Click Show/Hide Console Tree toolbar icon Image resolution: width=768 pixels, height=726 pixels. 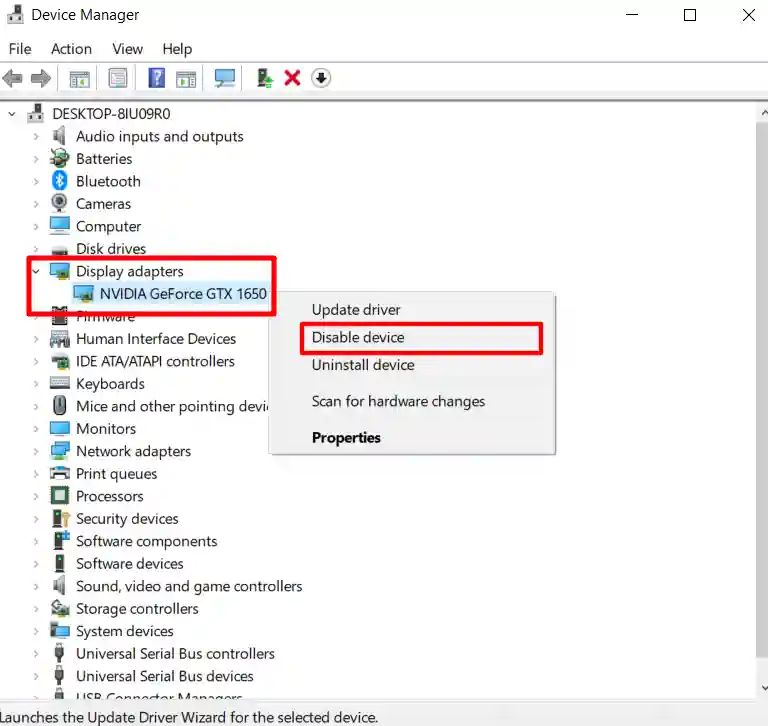pyautogui.click(x=79, y=78)
